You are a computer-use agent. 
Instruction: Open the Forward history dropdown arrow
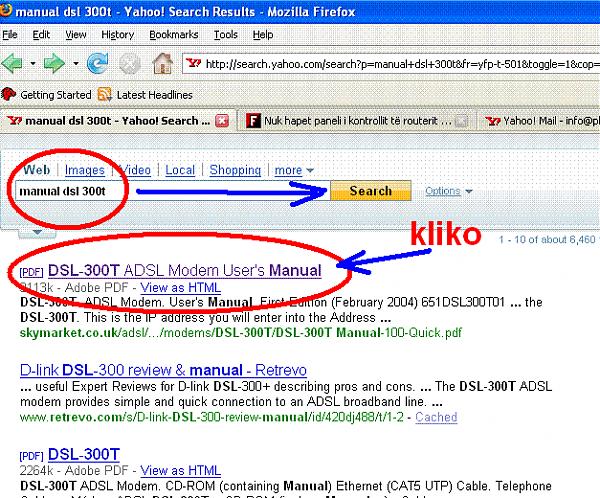coord(76,64)
